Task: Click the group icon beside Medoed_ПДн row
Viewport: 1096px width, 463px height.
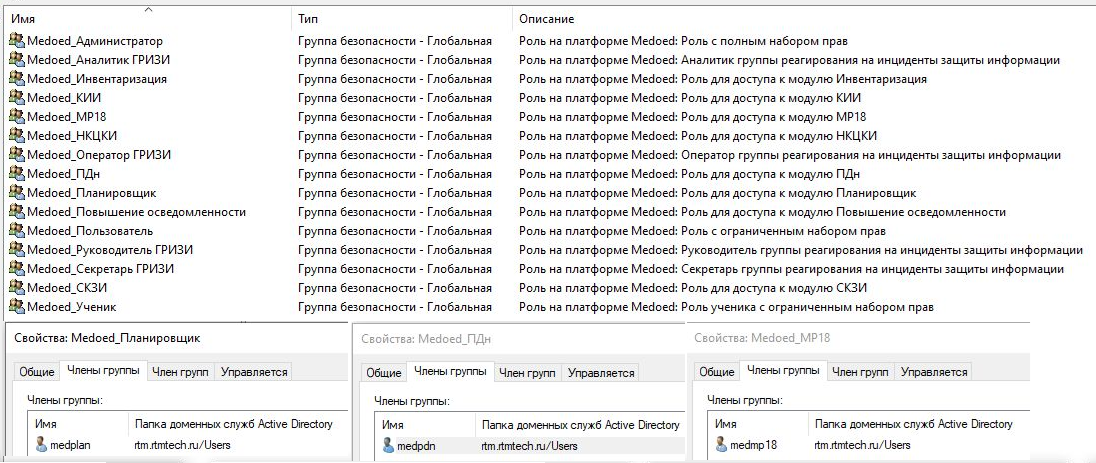Action: pos(17,173)
